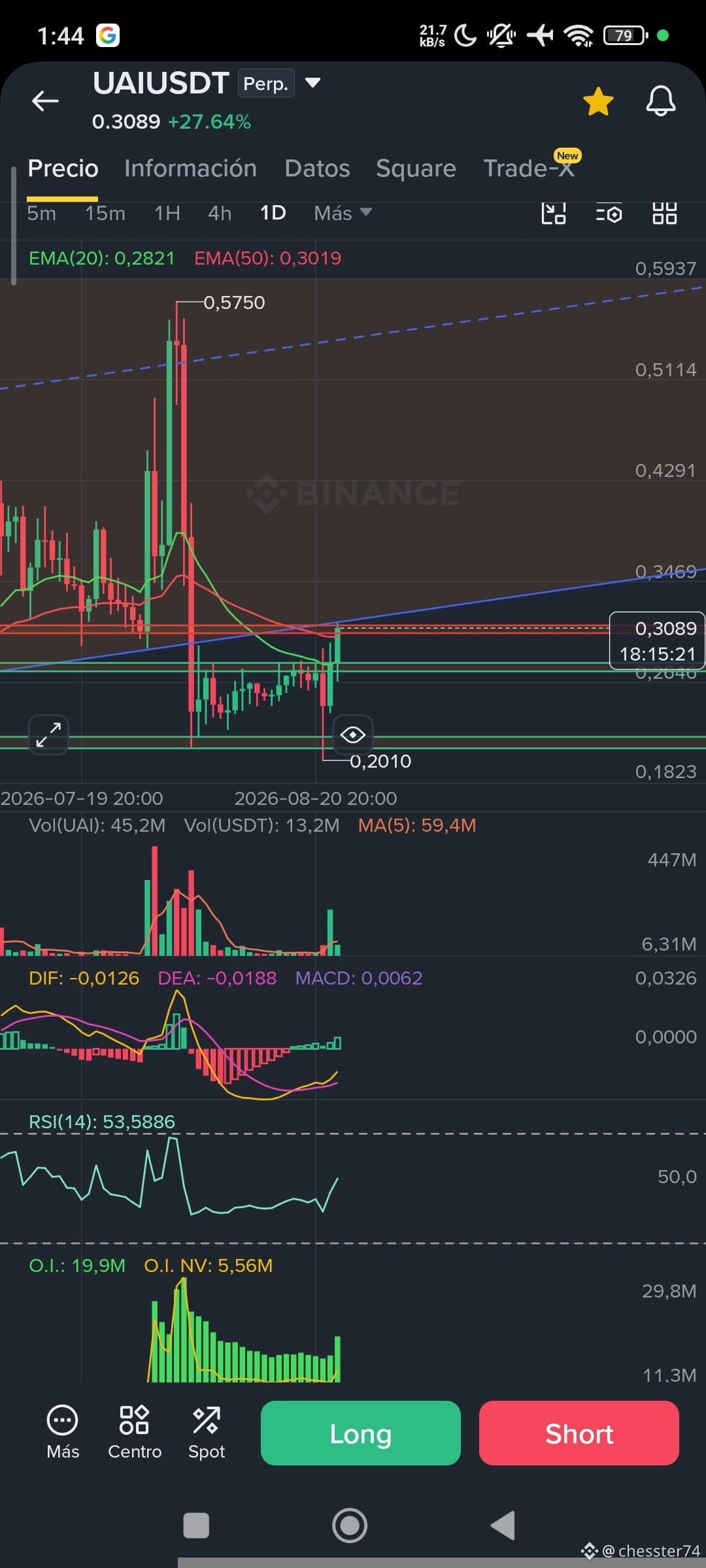Tap the RSI(14) indicator label
This screenshot has height=1568, width=706.
(x=102, y=1122)
